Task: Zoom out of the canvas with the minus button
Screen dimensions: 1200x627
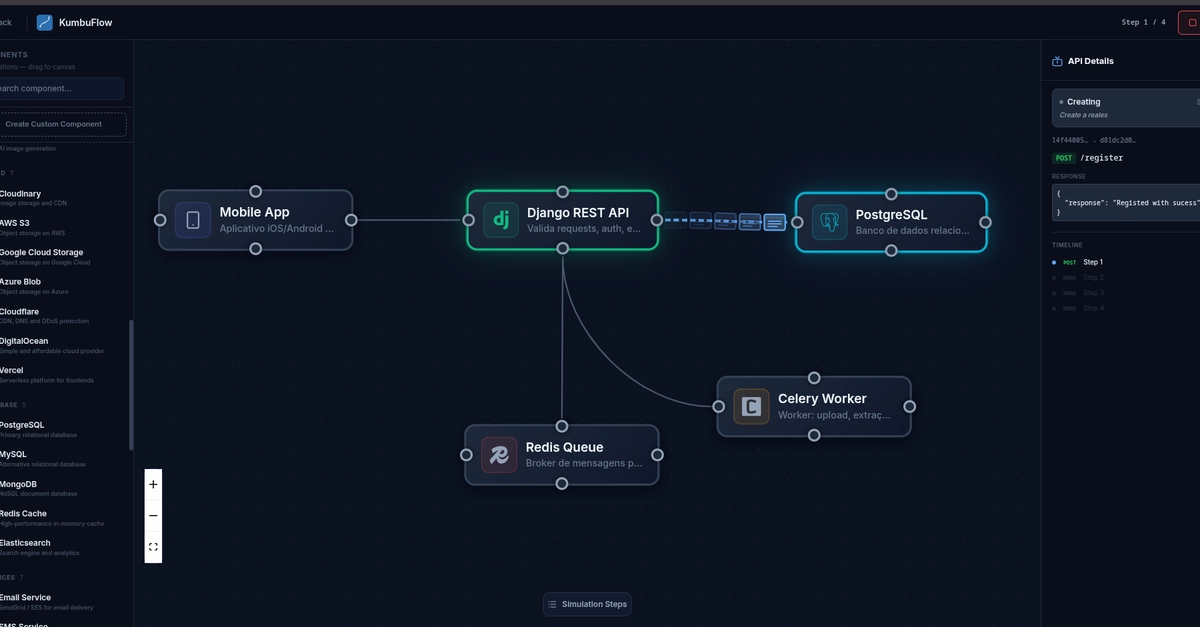Action: pyautogui.click(x=153, y=515)
